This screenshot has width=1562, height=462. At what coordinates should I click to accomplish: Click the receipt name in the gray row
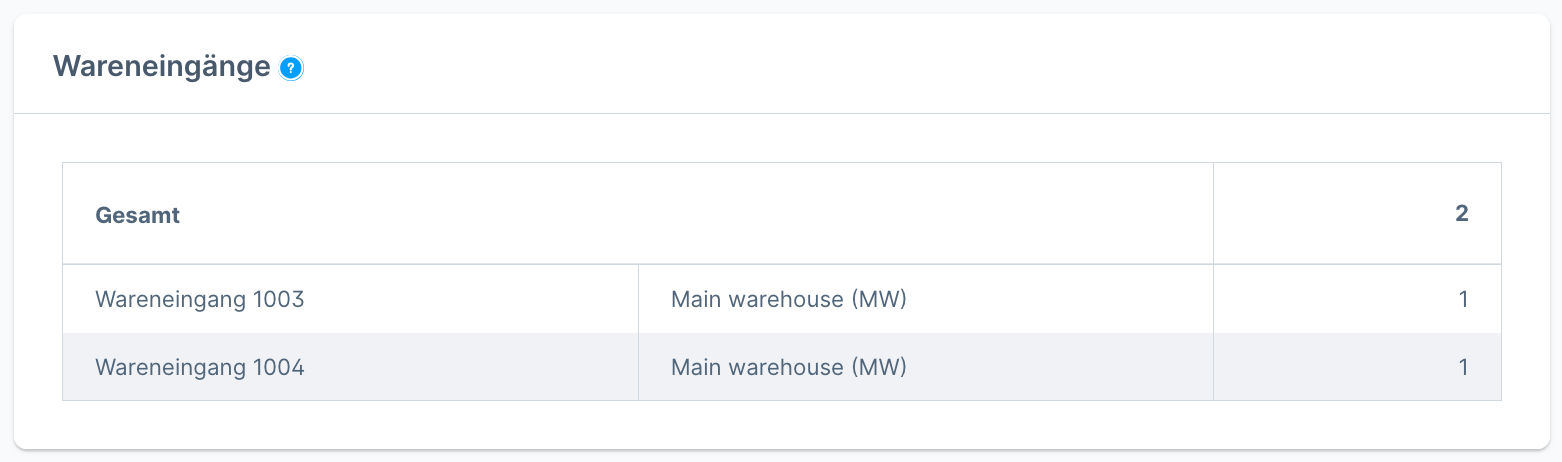[x=199, y=367]
